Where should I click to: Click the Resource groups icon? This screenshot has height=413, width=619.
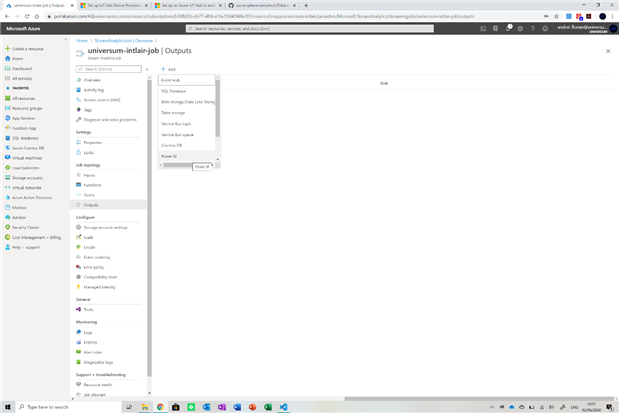click(7, 108)
